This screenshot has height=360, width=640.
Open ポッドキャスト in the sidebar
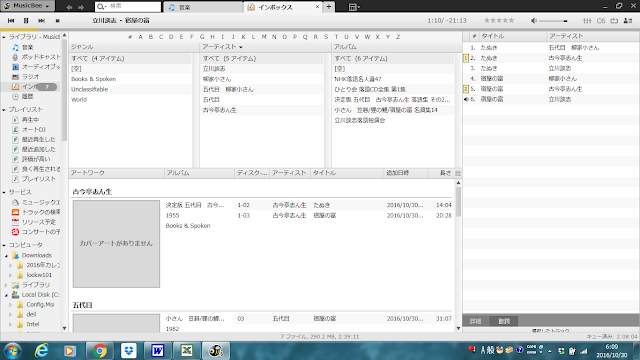[36, 57]
